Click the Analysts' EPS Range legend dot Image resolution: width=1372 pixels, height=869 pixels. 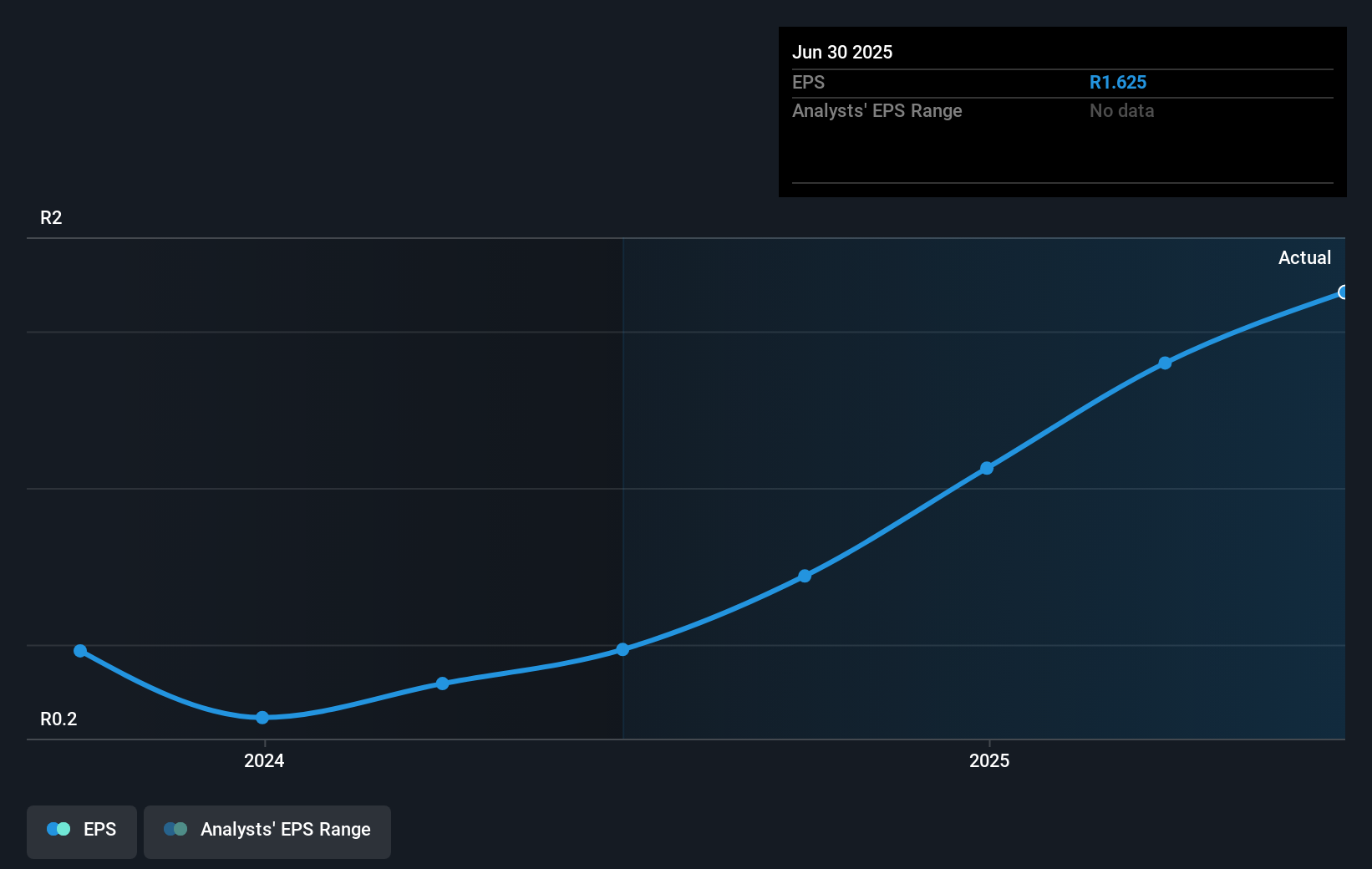tap(175, 828)
